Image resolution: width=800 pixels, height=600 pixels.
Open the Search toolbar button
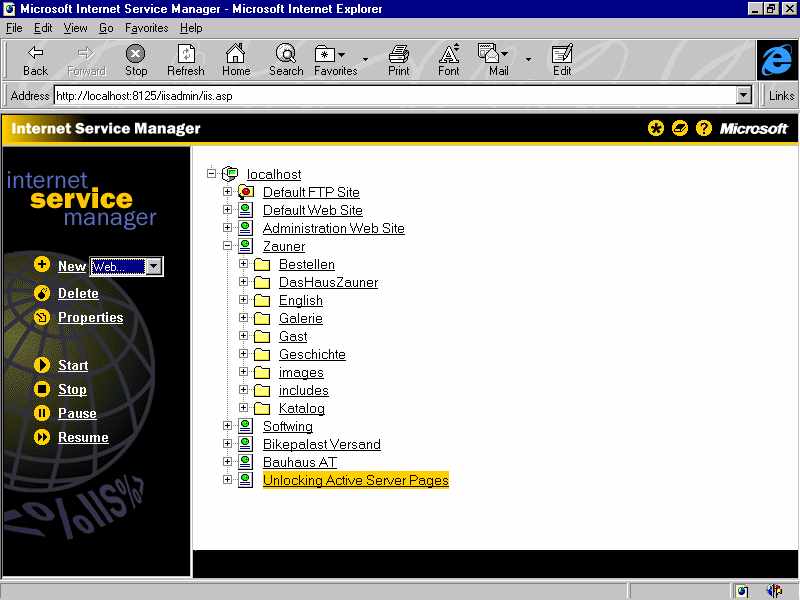(286, 60)
